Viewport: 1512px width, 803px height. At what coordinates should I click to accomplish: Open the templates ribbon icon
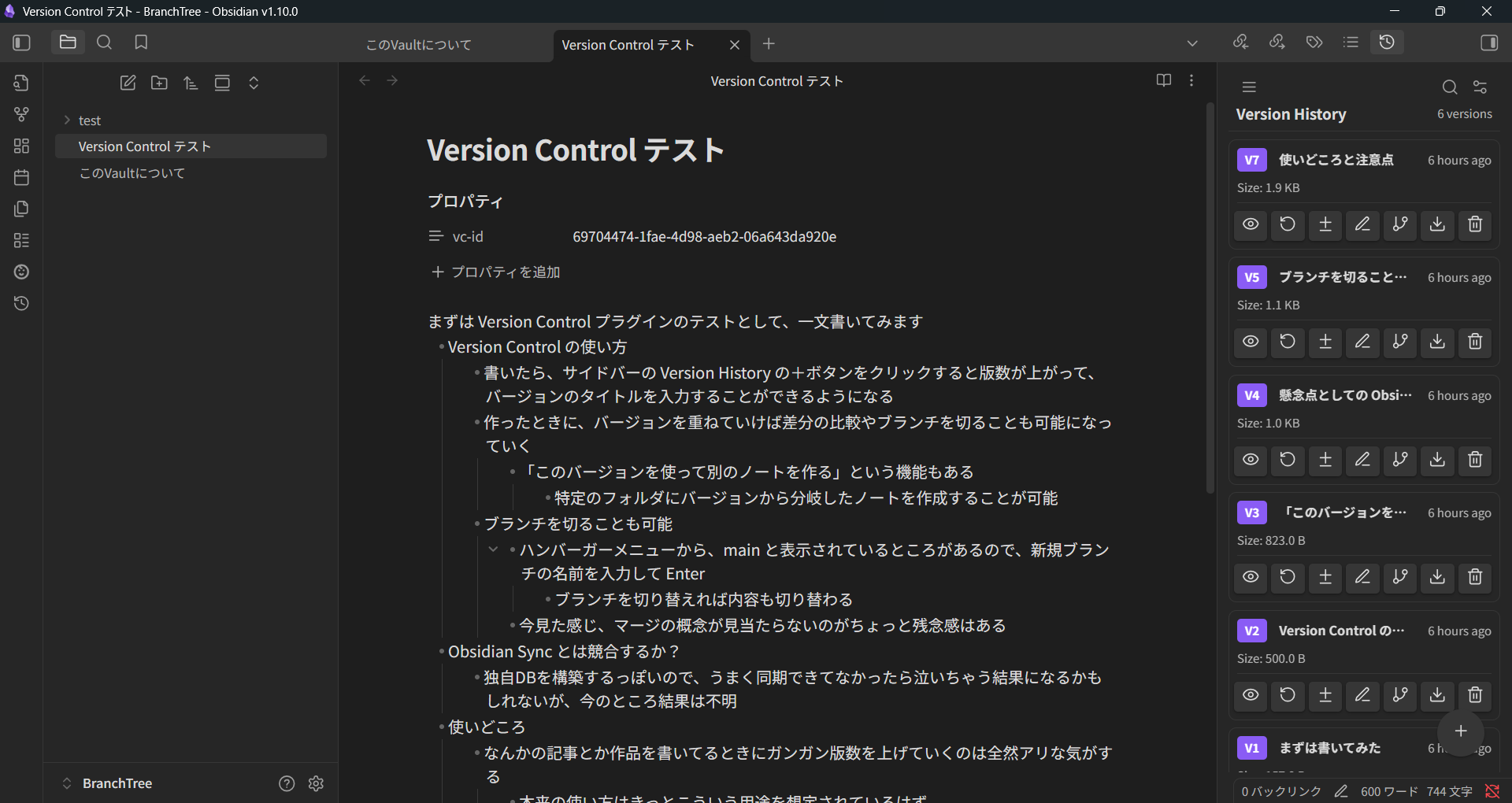21,209
